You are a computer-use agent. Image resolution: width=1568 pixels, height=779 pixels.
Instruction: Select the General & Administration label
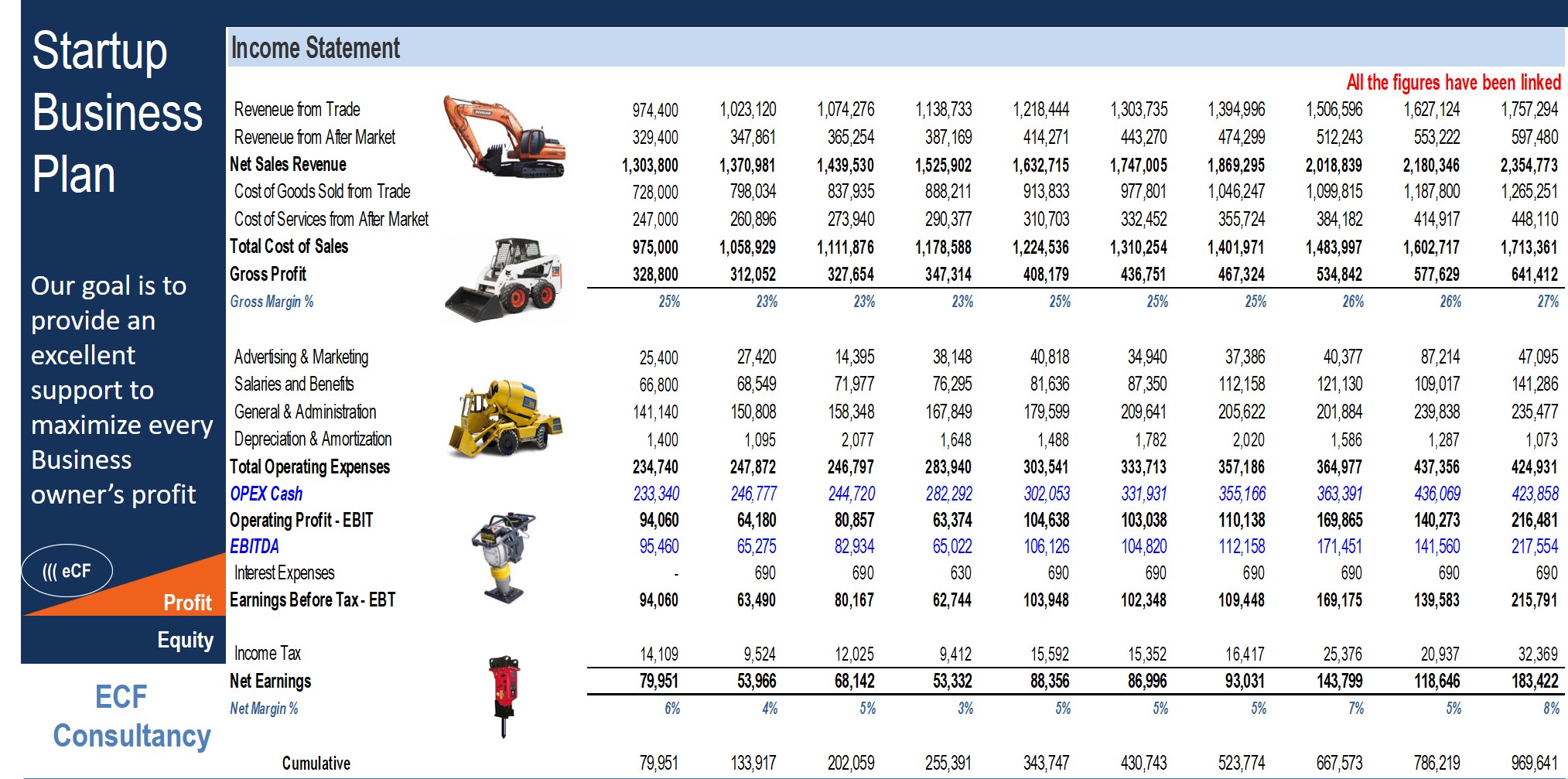(306, 412)
